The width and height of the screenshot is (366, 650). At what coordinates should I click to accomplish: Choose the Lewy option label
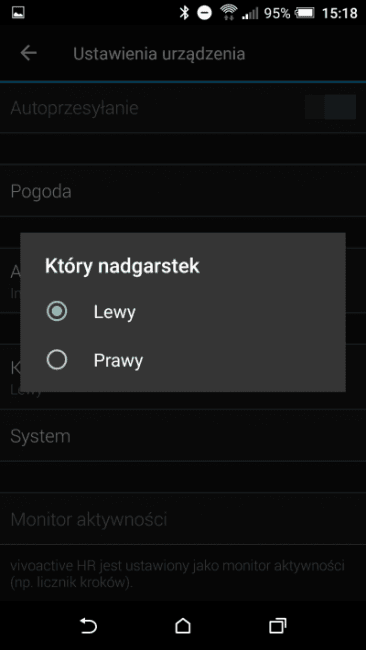click(114, 312)
